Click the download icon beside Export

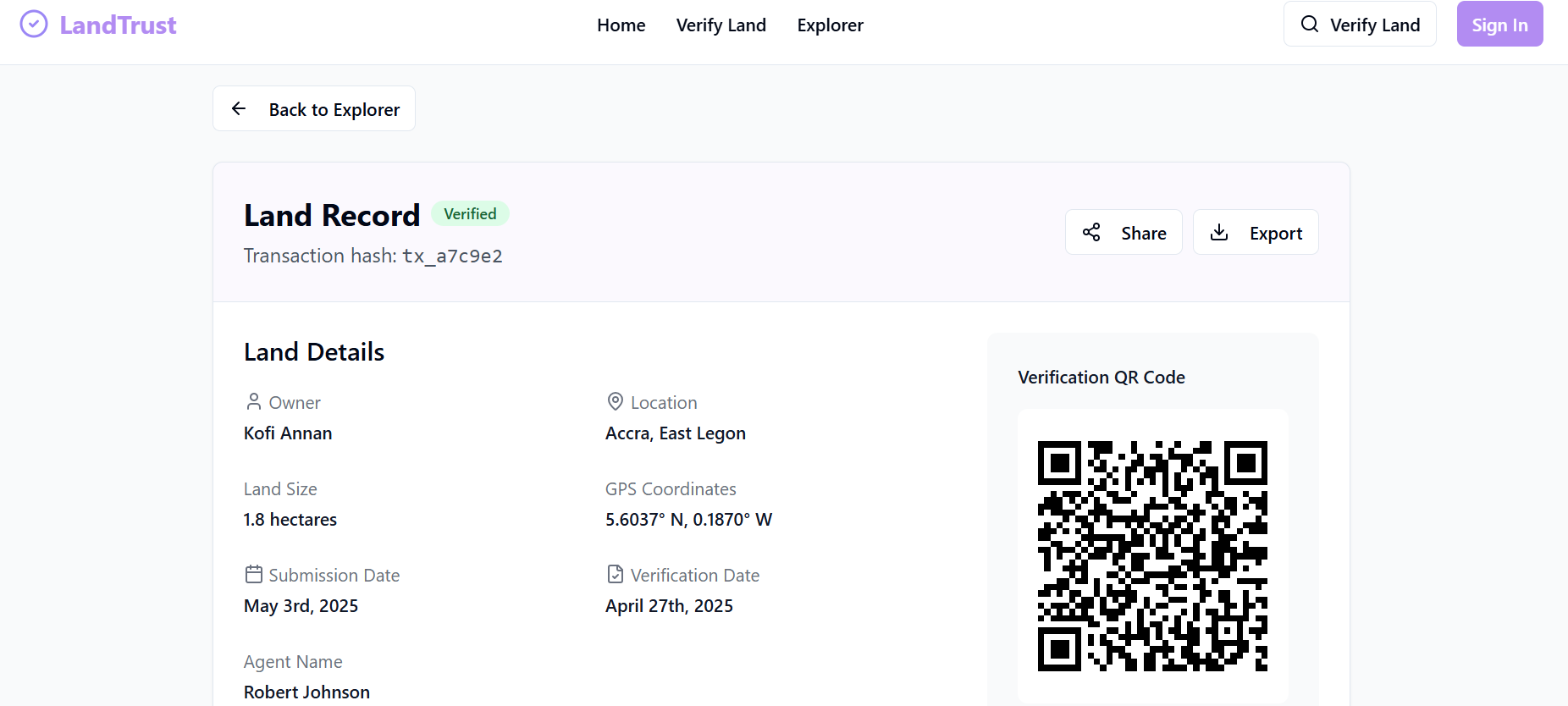point(1219,232)
